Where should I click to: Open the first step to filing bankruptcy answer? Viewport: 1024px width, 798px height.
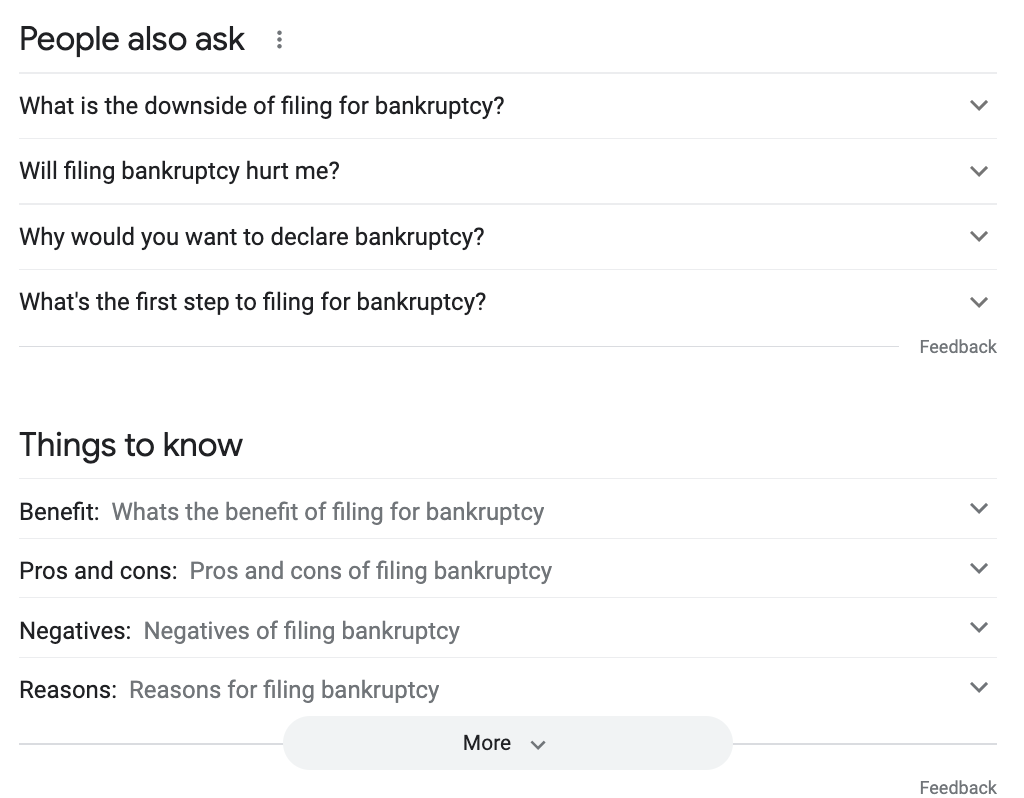click(x=979, y=302)
